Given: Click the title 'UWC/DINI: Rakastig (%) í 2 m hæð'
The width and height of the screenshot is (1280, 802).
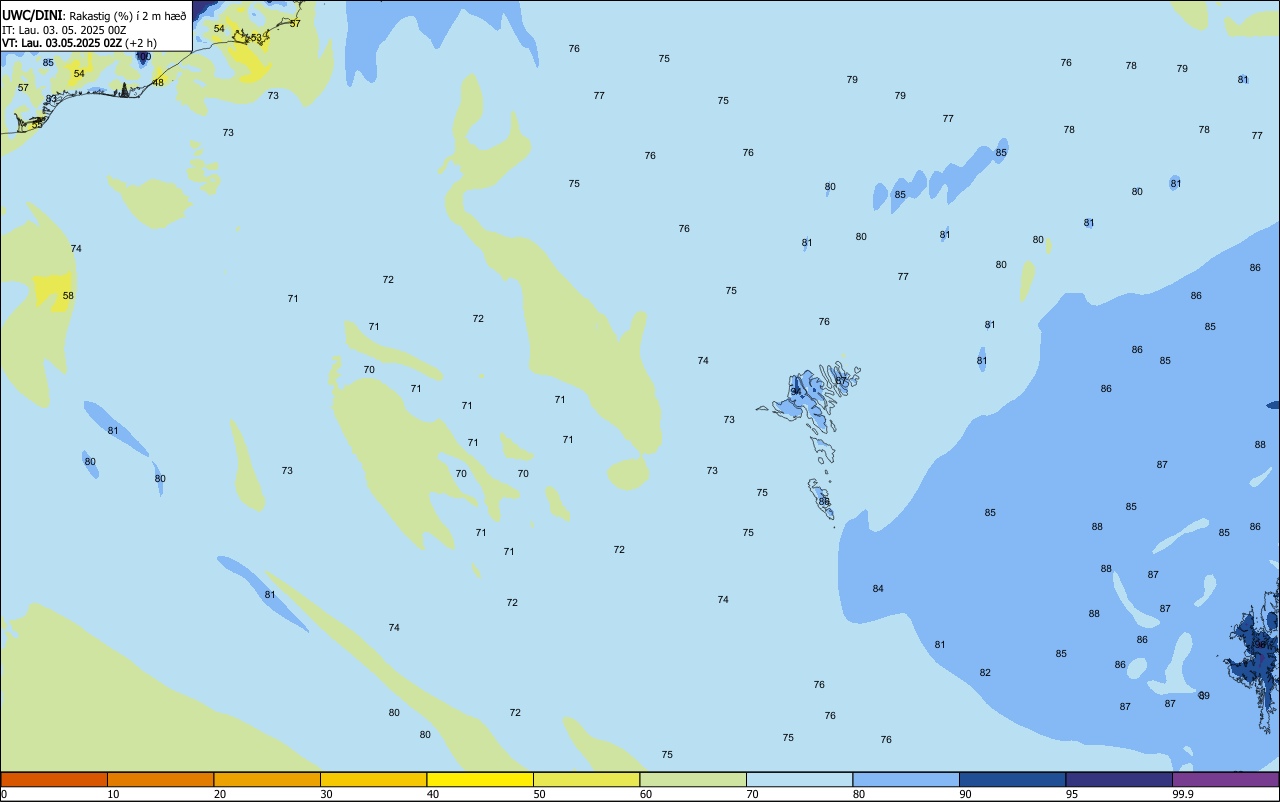Looking at the screenshot, I should [94, 16].
